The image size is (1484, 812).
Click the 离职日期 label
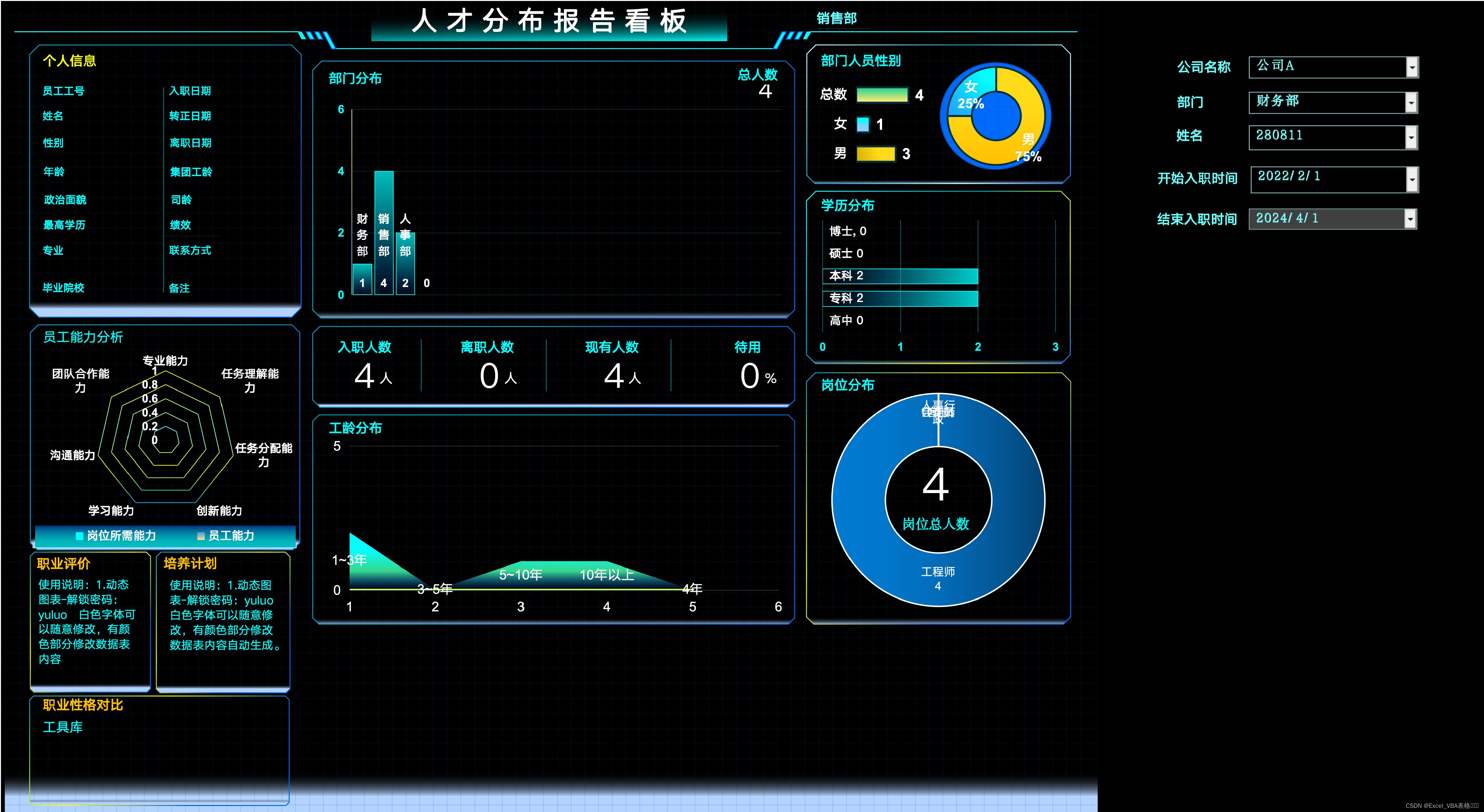tap(191, 143)
